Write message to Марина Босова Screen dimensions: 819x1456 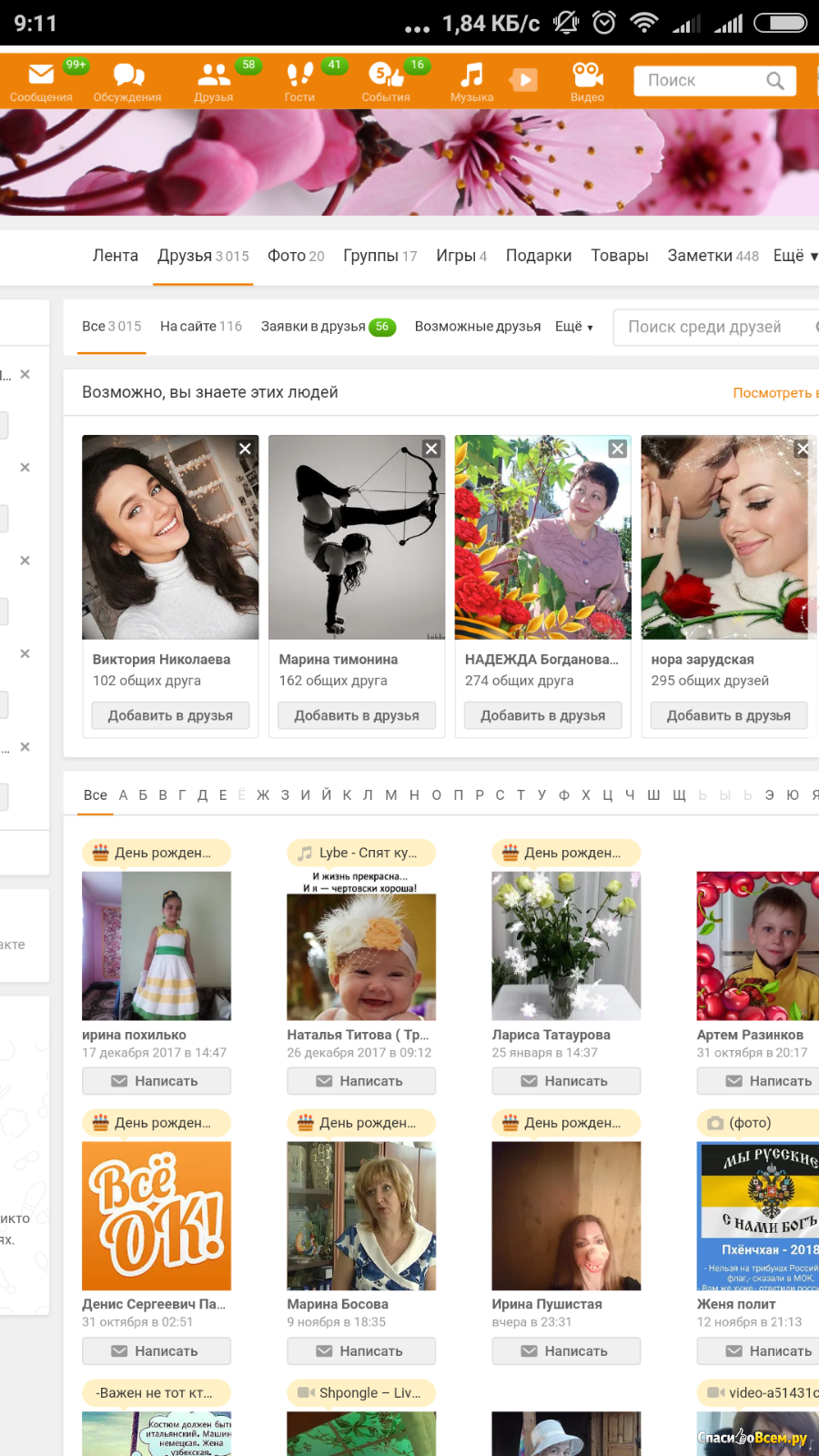click(x=361, y=1351)
